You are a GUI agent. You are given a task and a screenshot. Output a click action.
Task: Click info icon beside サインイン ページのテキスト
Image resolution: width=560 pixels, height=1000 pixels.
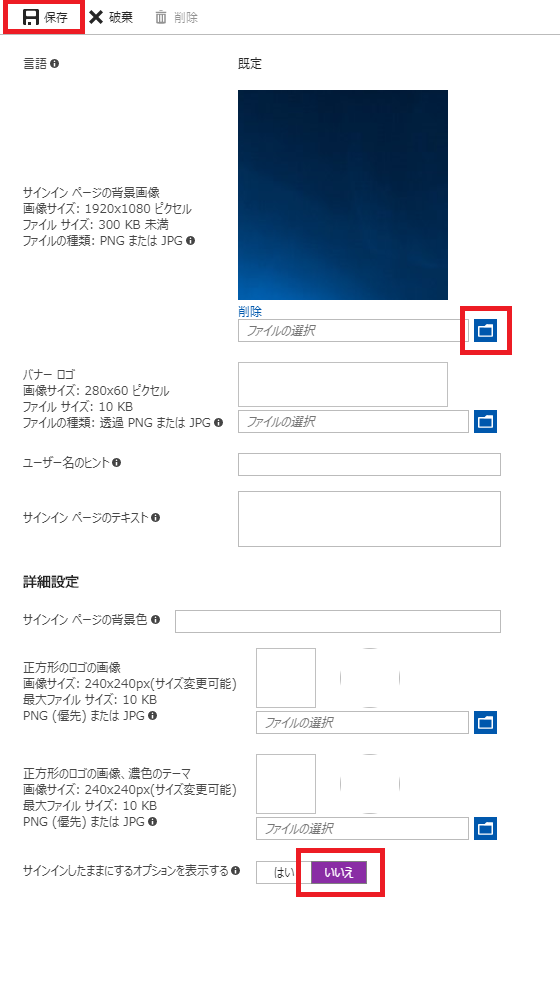(x=156, y=517)
